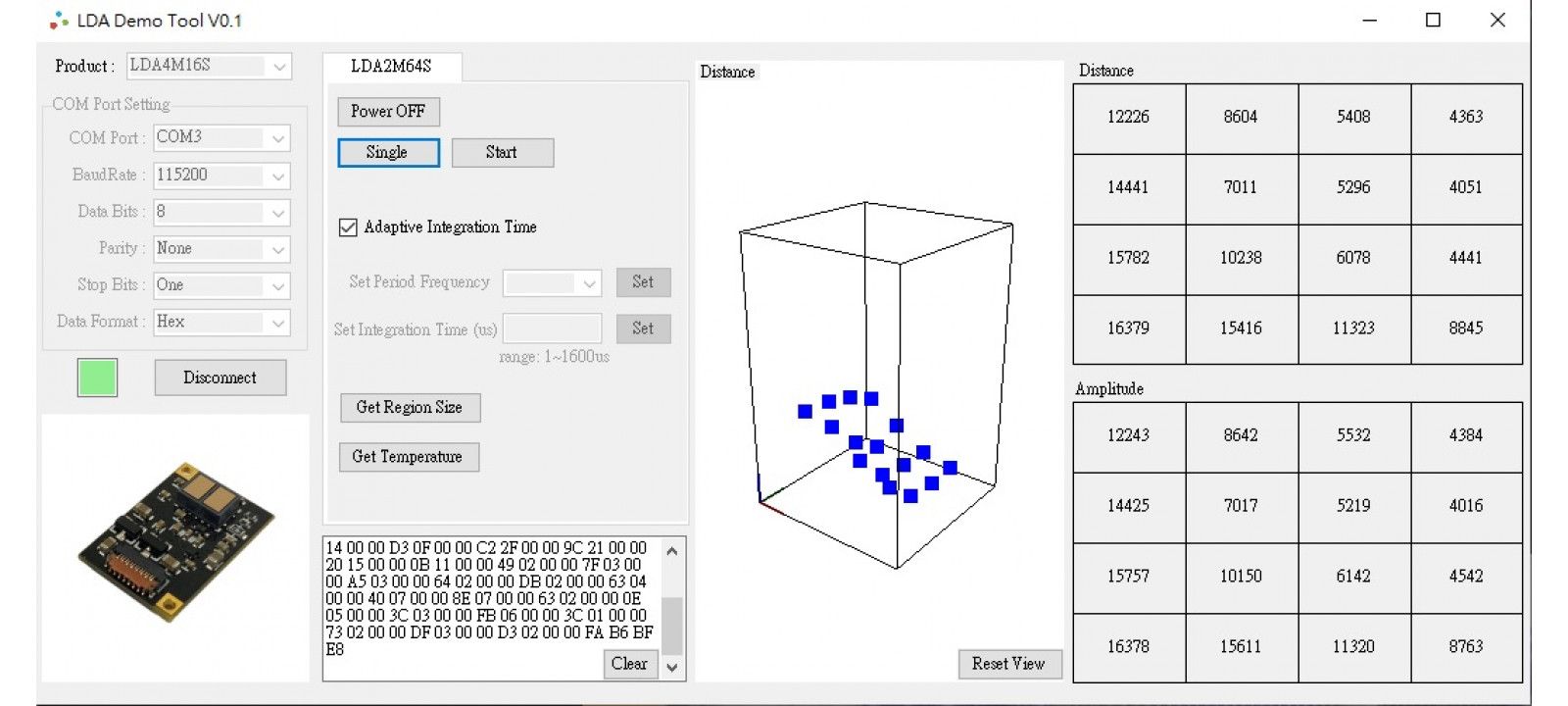Open the BaudRate dropdown list
The height and width of the screenshot is (706, 1568).
278,176
